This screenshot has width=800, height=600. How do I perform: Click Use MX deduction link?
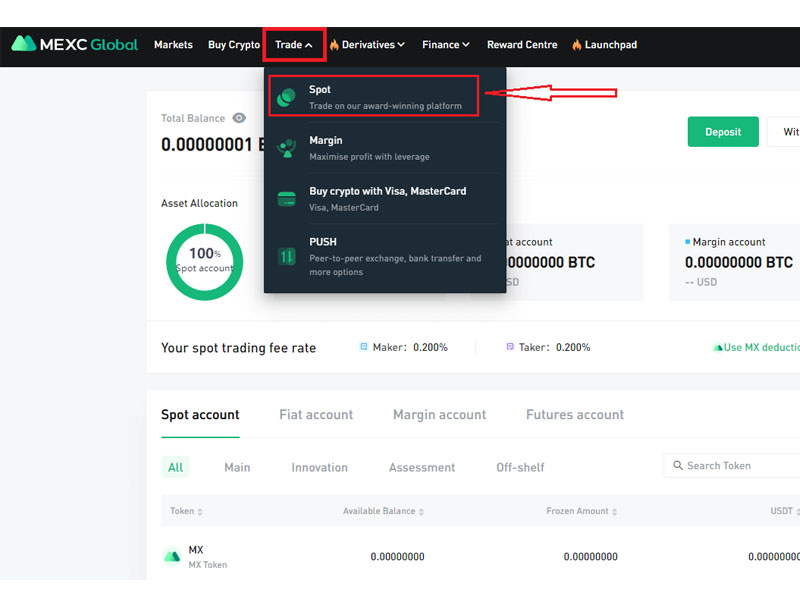(x=761, y=347)
